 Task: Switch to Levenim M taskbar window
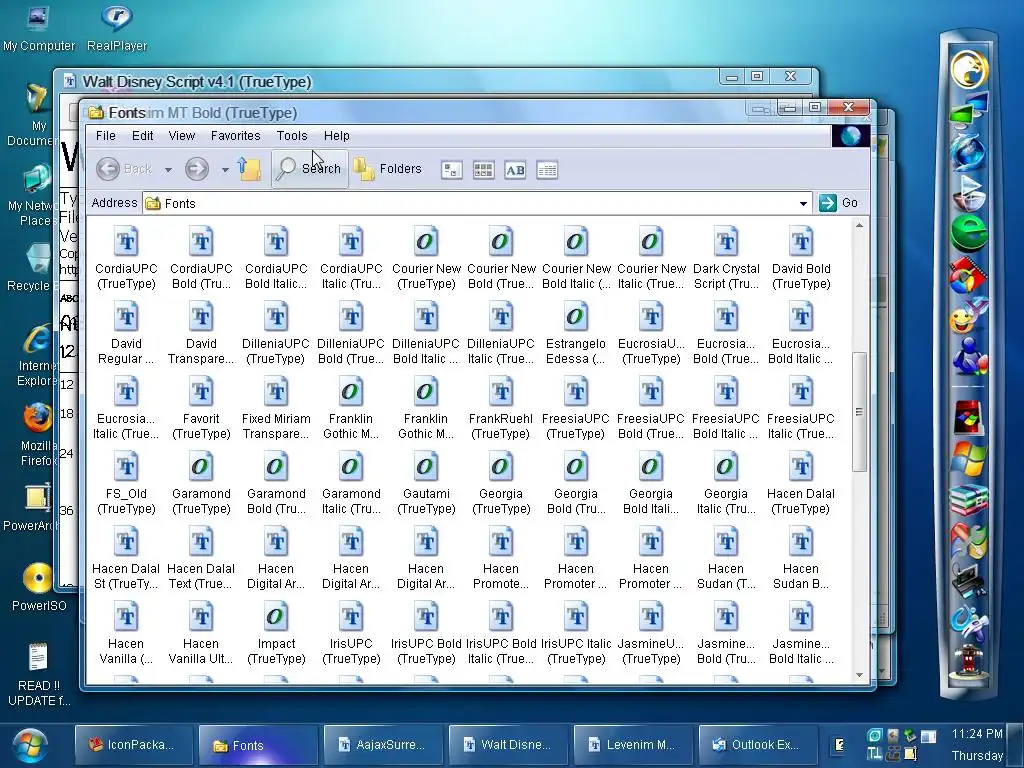point(633,744)
